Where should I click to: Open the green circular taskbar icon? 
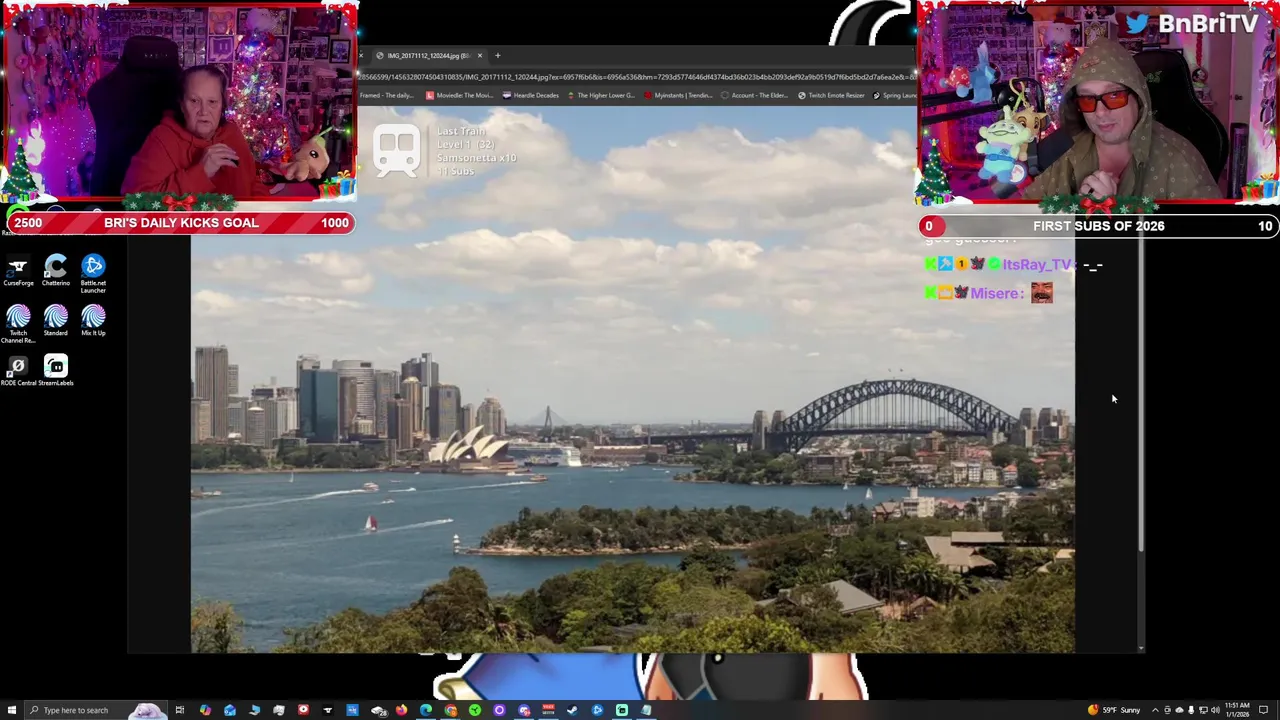pos(475,710)
